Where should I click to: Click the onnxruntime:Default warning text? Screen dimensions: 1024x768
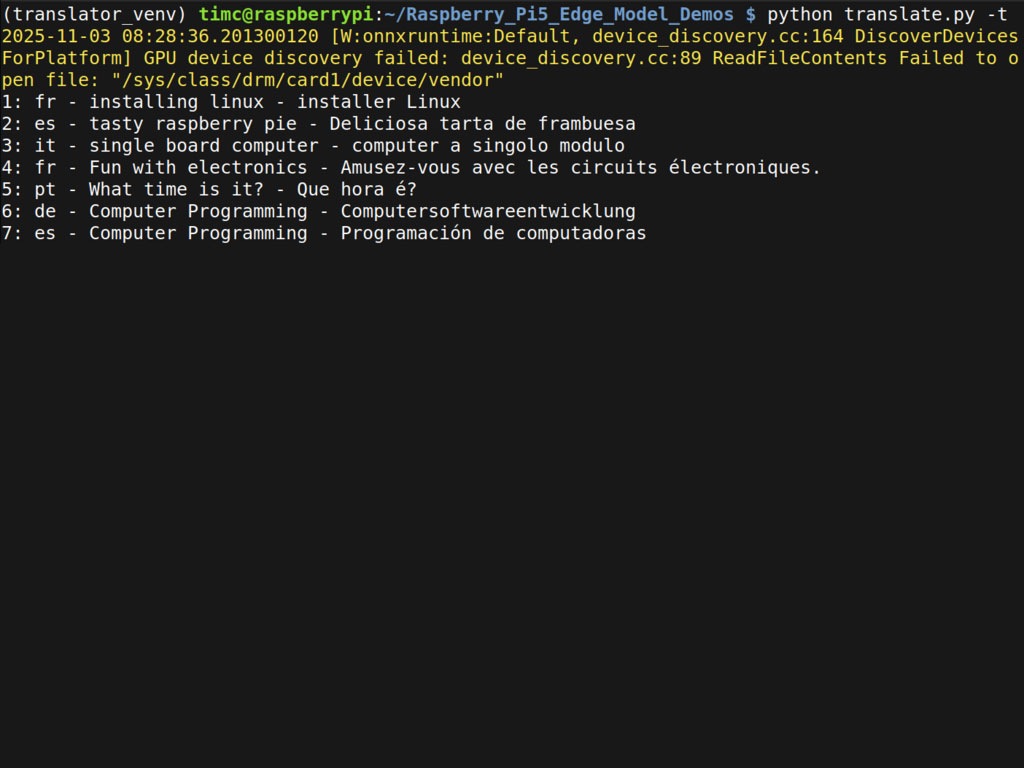[x=455, y=36]
